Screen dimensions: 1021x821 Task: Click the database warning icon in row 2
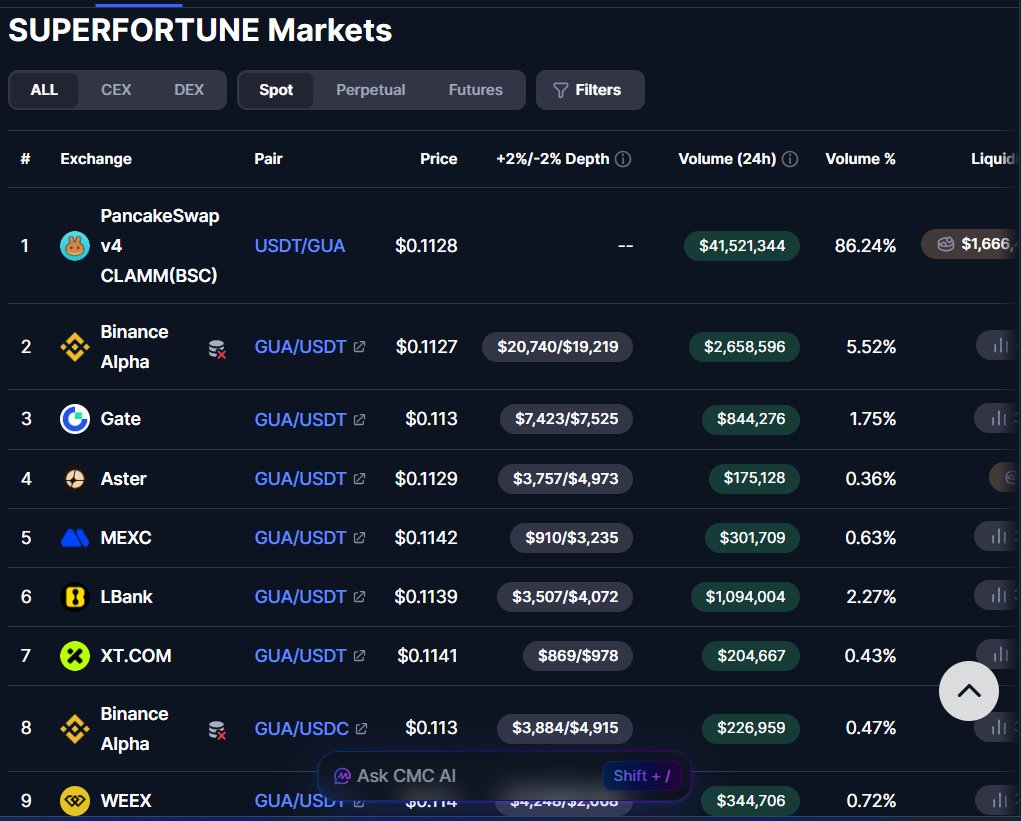[217, 349]
